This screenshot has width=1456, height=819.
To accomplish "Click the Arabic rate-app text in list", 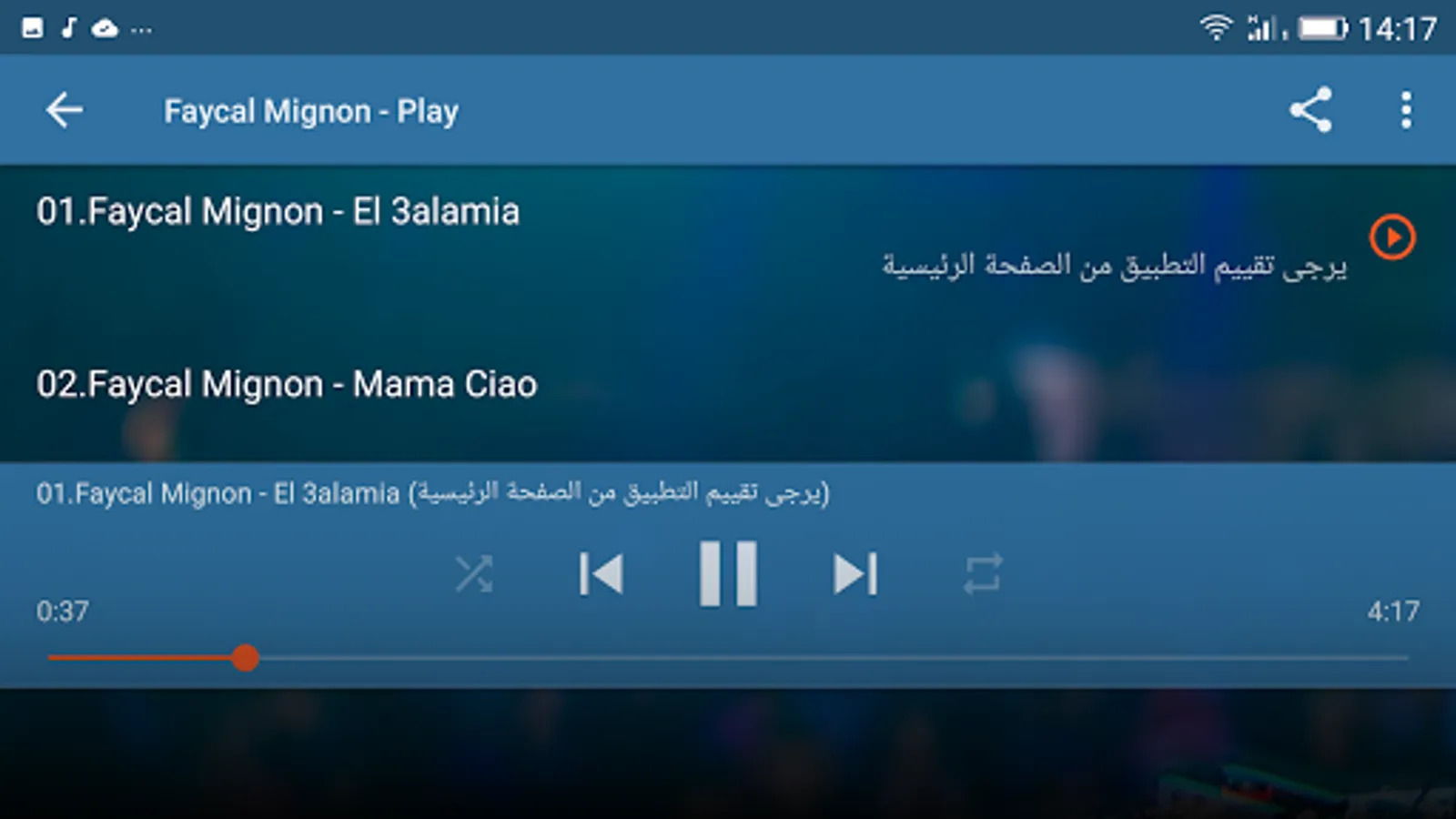I will pyautogui.click(x=1114, y=265).
